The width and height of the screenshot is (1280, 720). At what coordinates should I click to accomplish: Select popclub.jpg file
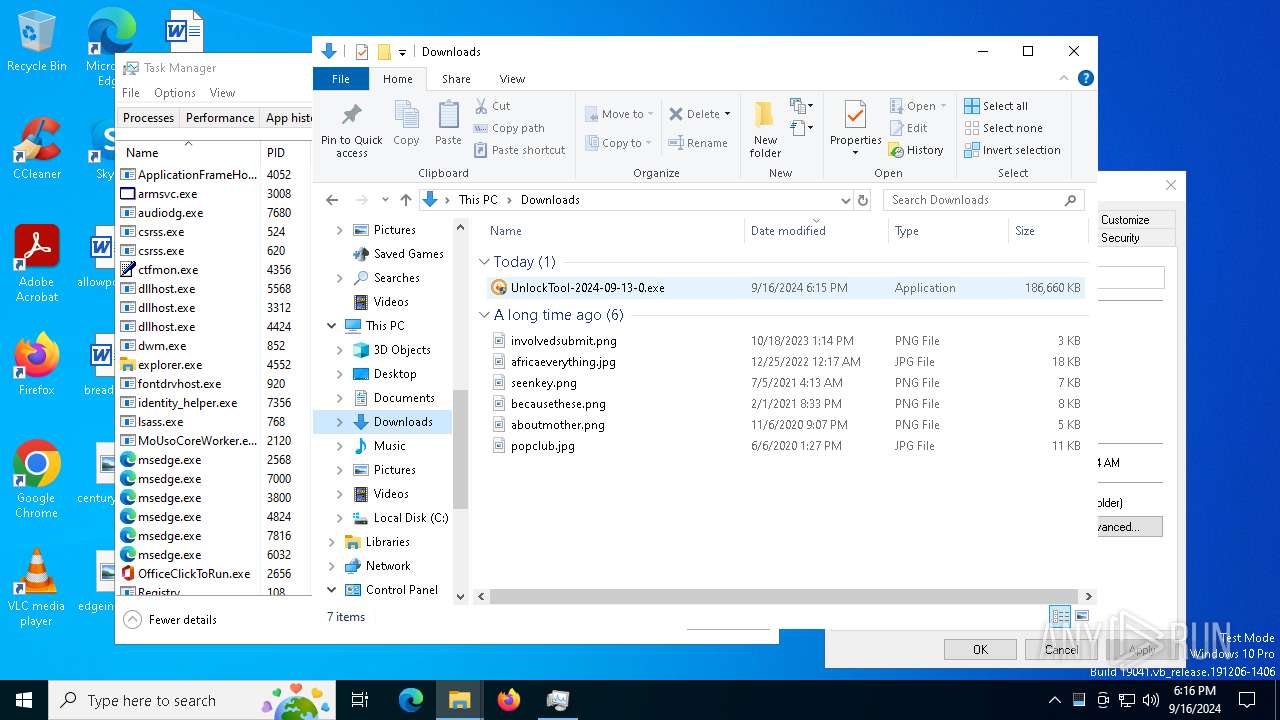point(785,446)
